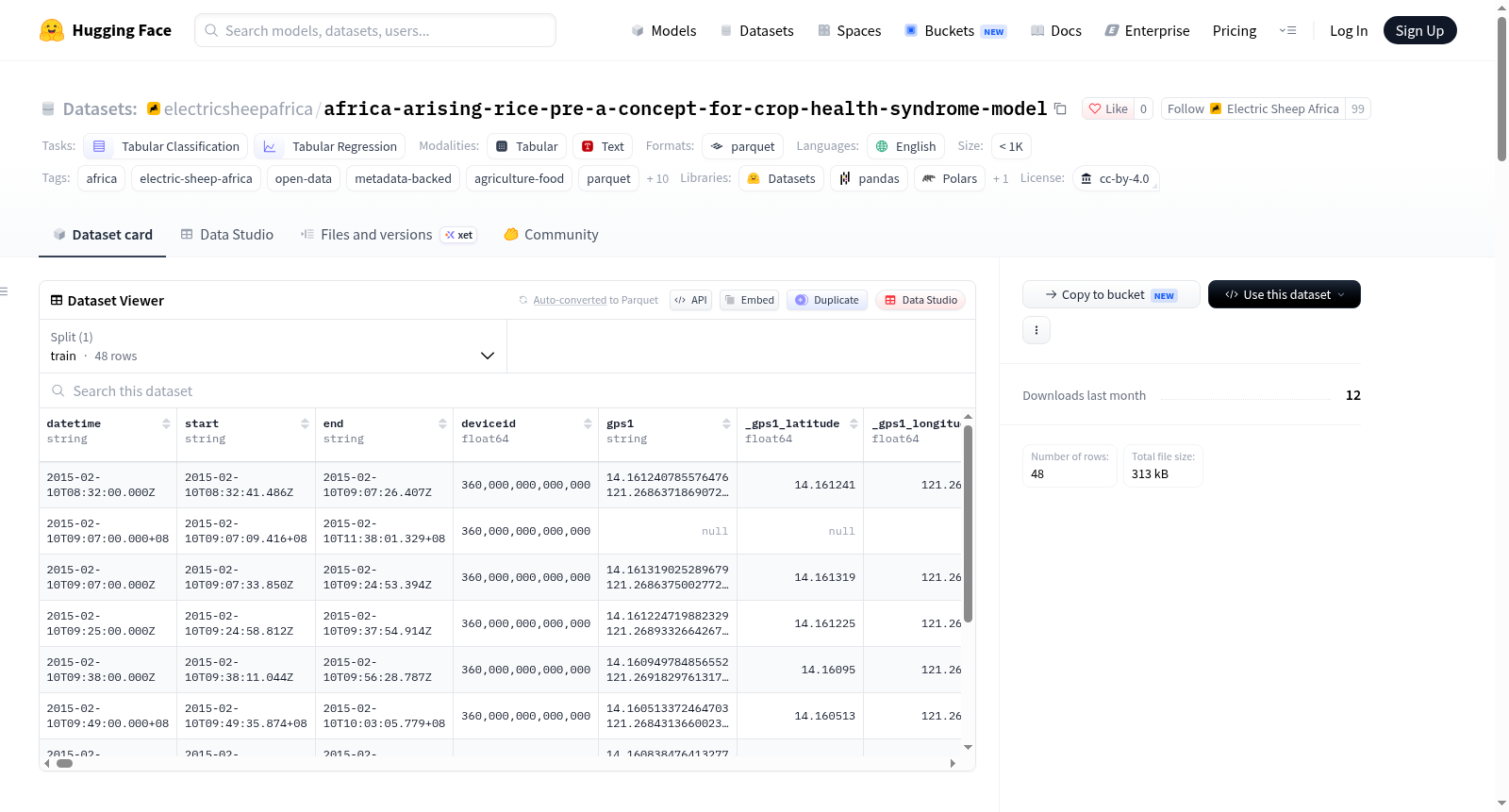Open the Use this dataset dropdown

(1285, 294)
